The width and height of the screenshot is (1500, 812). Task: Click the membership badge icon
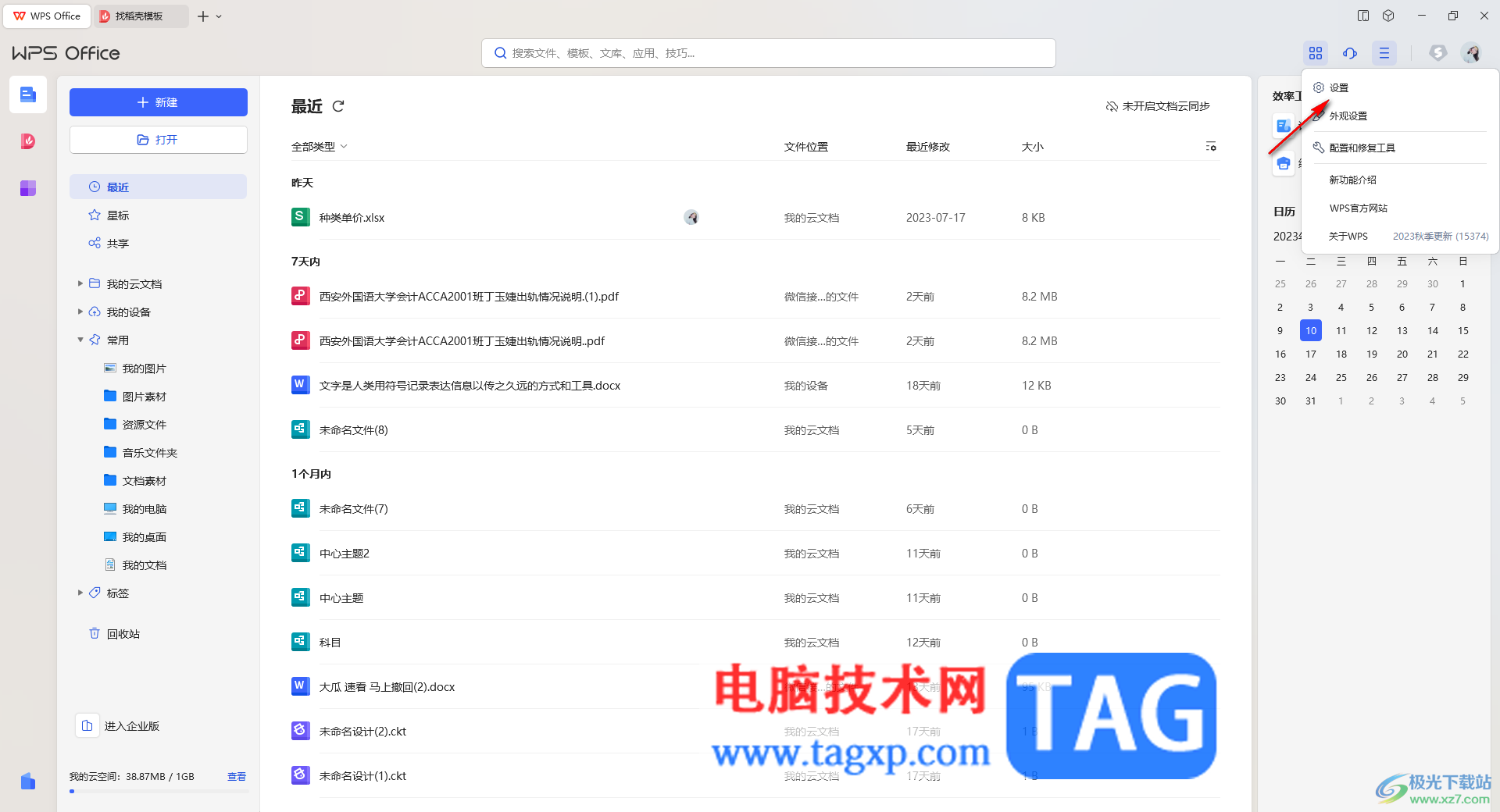(1438, 53)
